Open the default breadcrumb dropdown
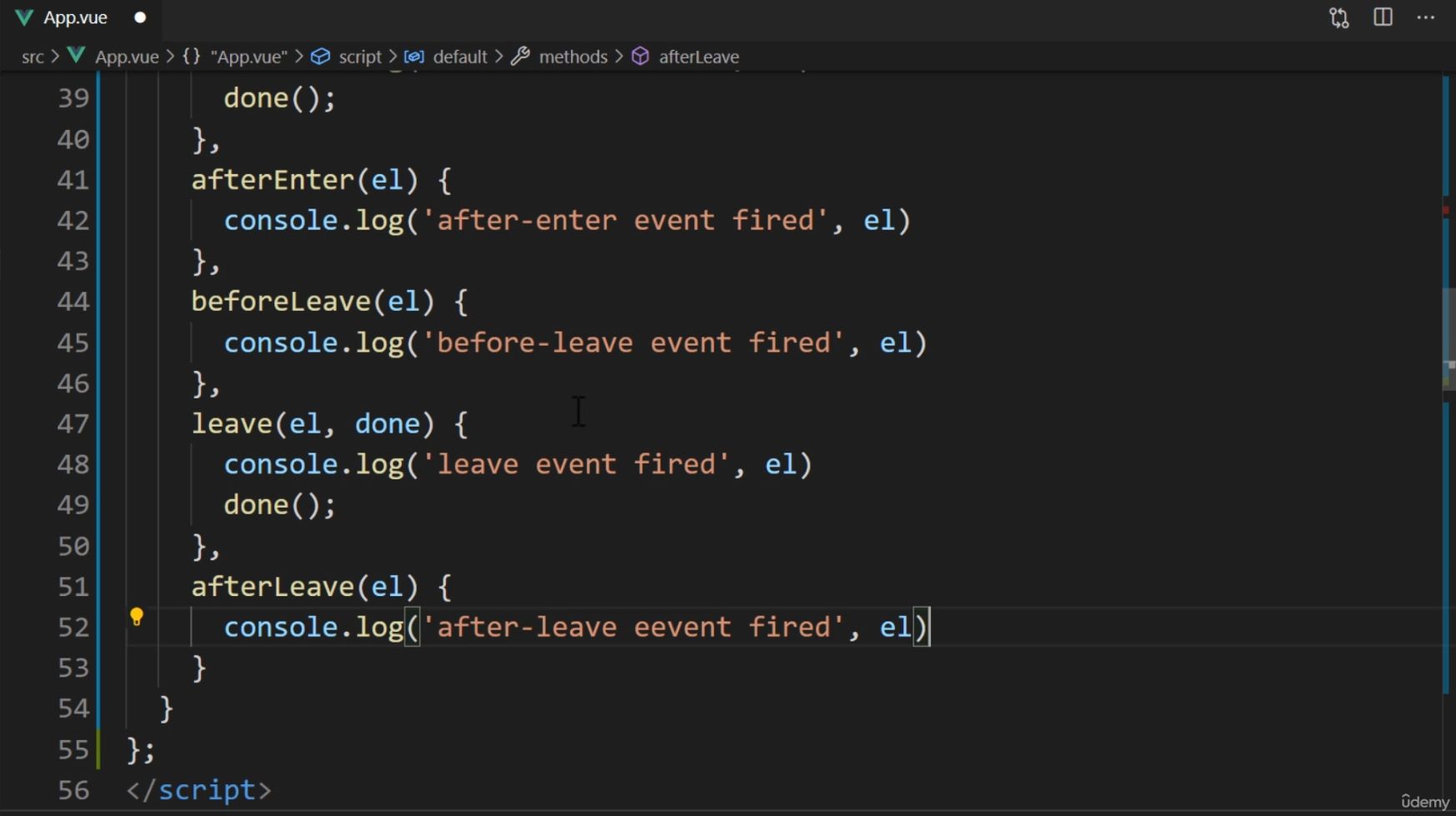1456x816 pixels. click(460, 57)
